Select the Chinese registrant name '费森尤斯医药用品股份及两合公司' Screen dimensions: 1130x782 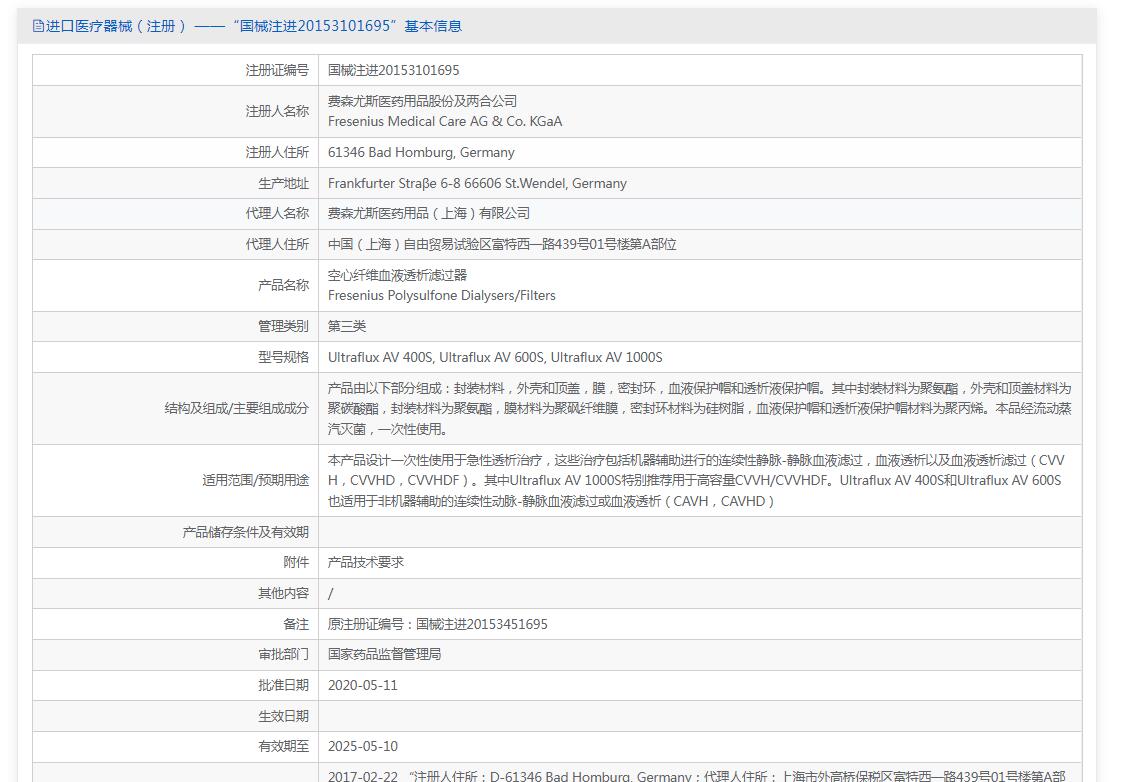point(422,101)
